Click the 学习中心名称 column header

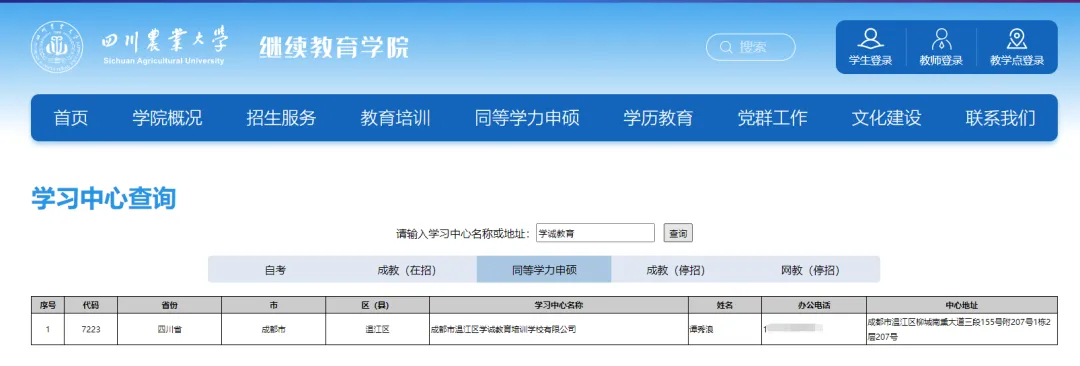tap(559, 305)
